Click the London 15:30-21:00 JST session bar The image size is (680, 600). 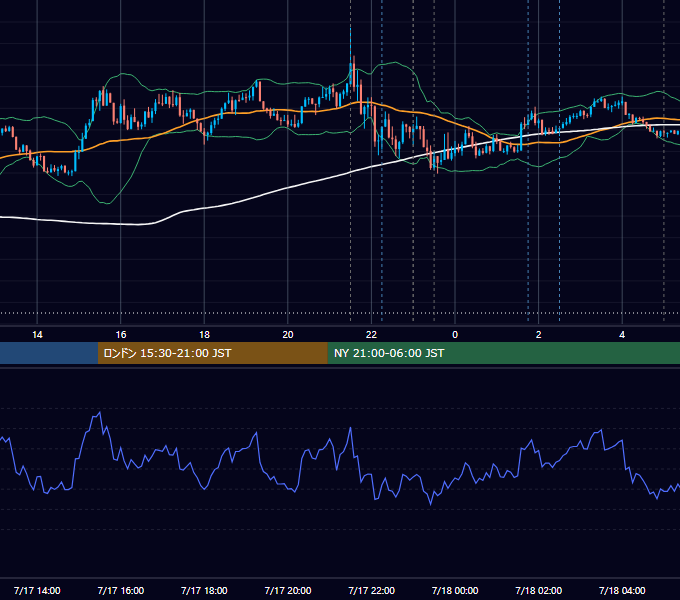[212, 353]
